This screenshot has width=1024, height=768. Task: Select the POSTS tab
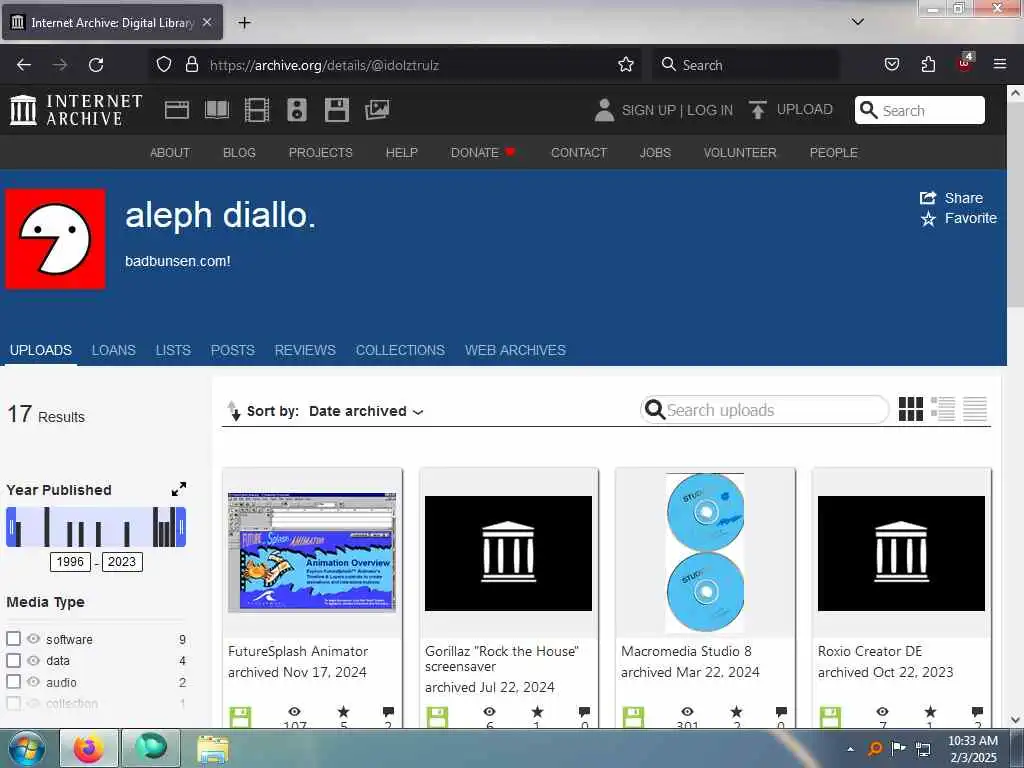(232, 350)
